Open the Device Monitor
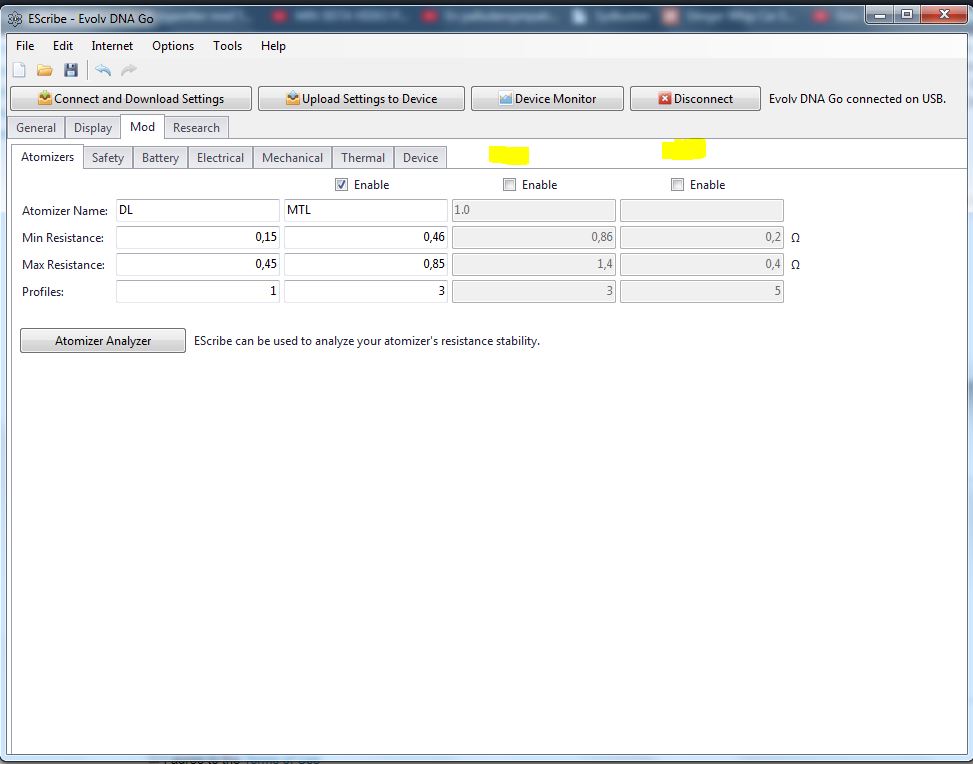This screenshot has width=973, height=764. point(547,99)
